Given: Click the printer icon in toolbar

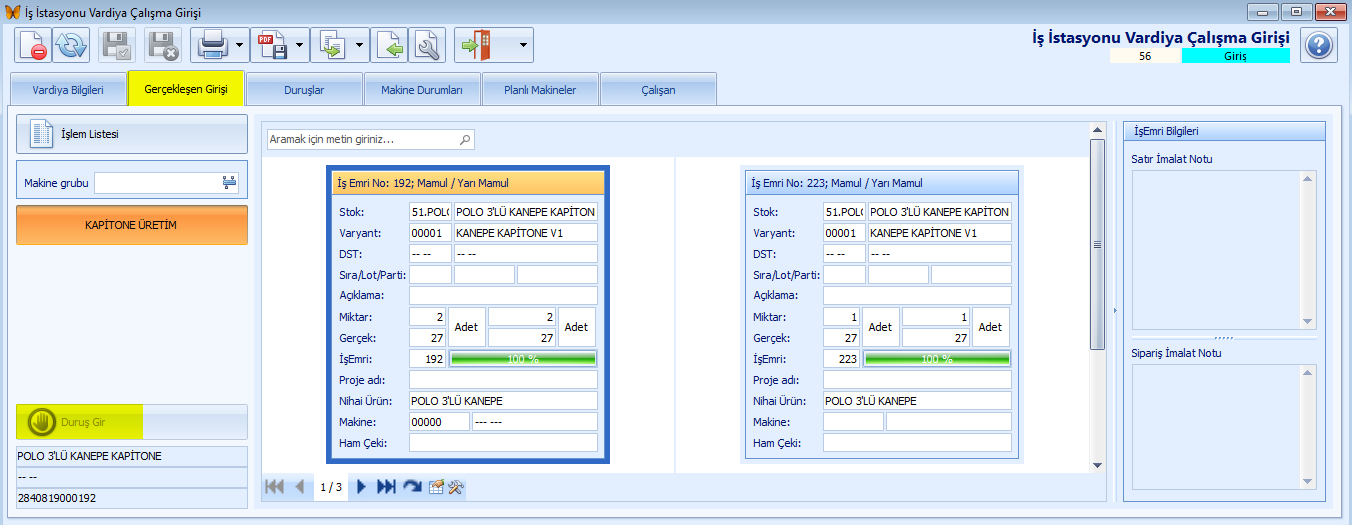Looking at the screenshot, I should click(212, 45).
